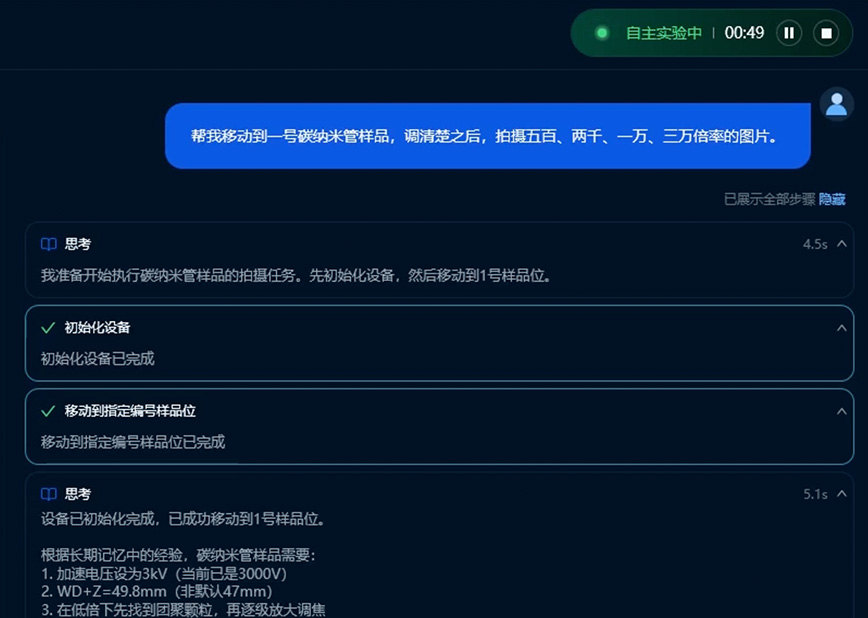
Task: Click the green running status indicator
Action: coord(602,33)
